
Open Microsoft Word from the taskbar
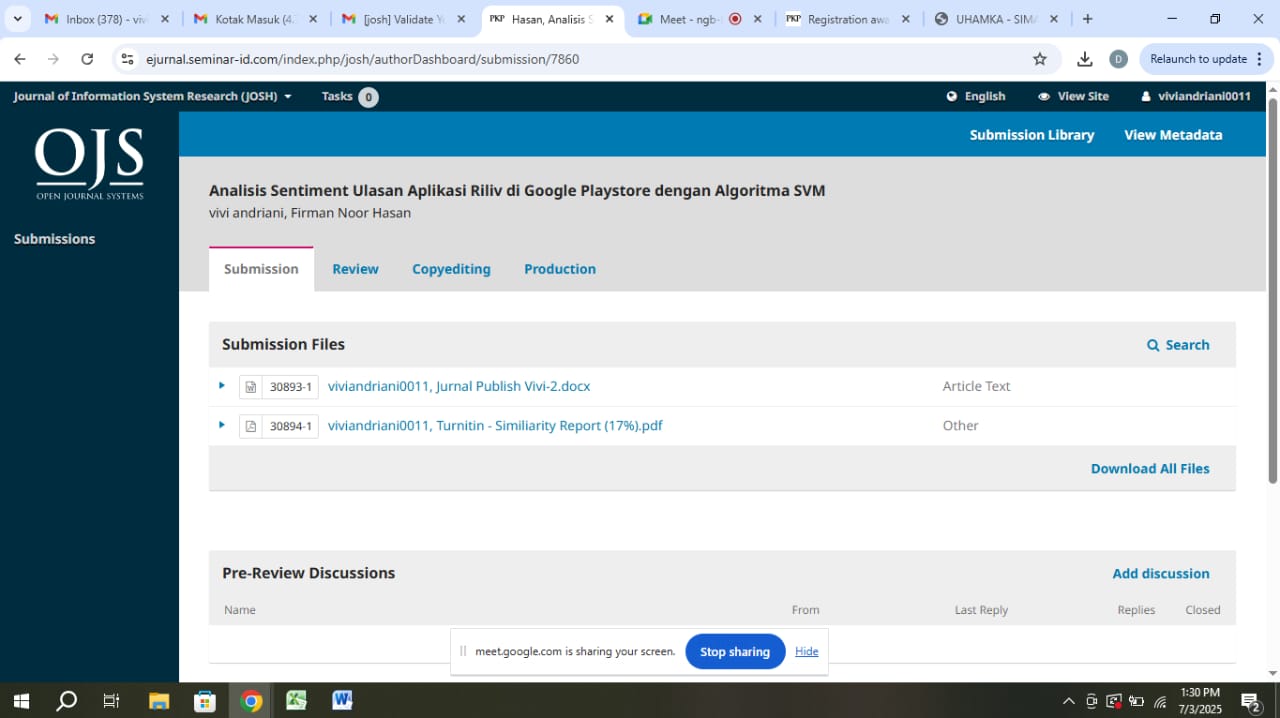tap(342, 700)
